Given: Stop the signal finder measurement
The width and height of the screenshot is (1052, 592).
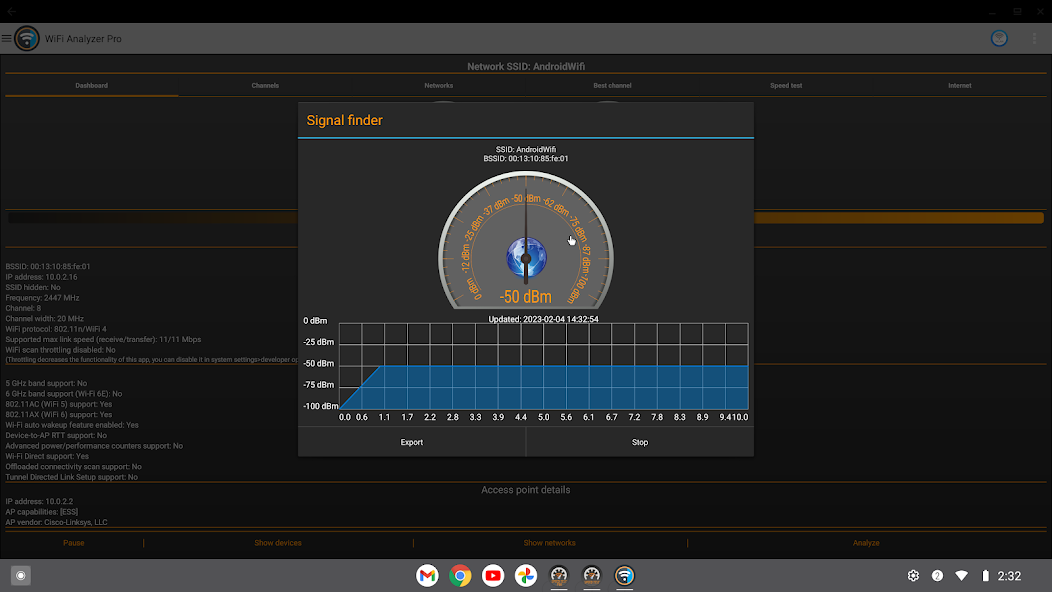Looking at the screenshot, I should click(x=640, y=442).
